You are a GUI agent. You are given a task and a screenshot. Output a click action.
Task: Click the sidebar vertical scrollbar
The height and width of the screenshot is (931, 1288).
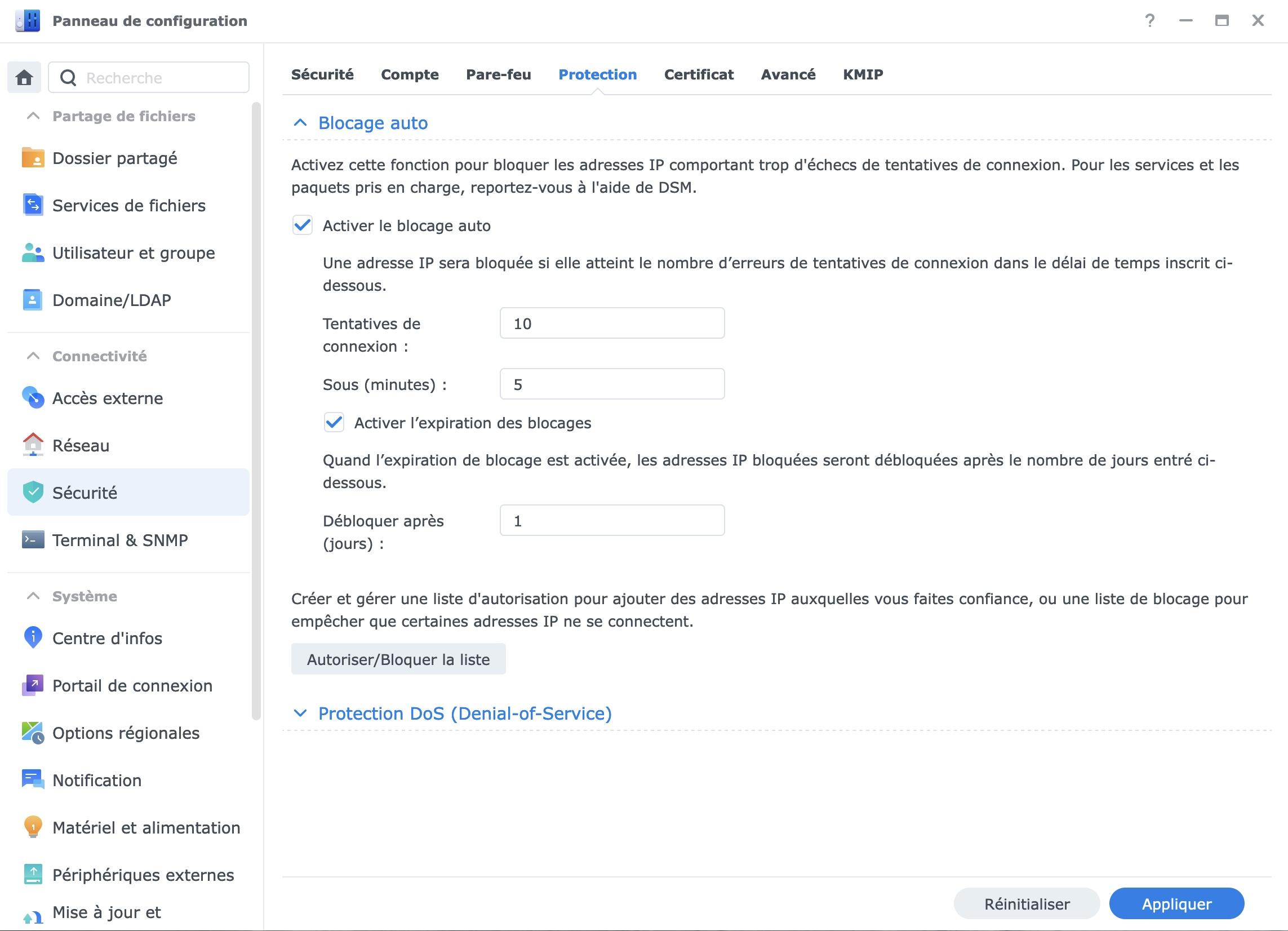(x=256, y=409)
